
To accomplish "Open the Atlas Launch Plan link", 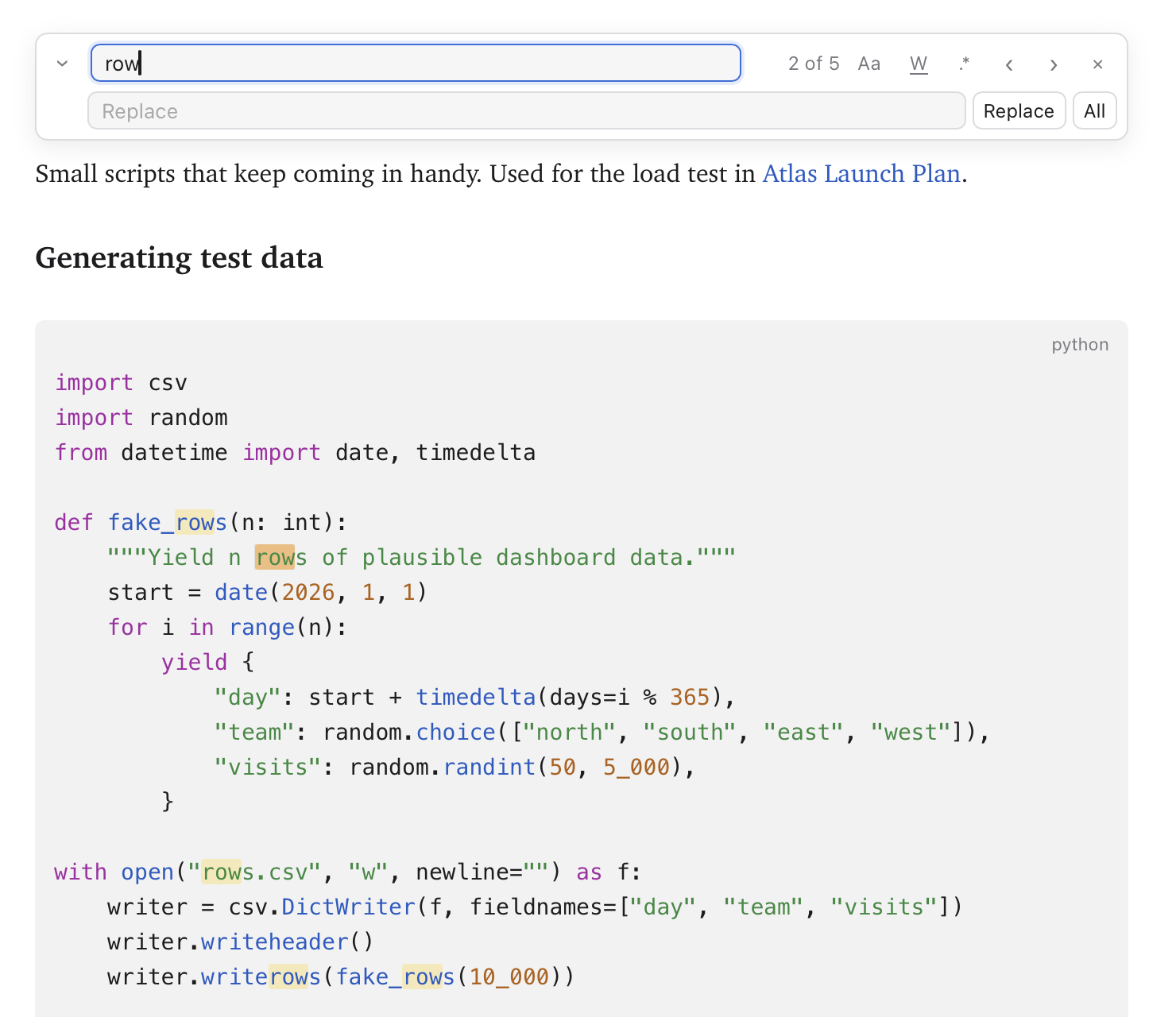I will [x=861, y=173].
